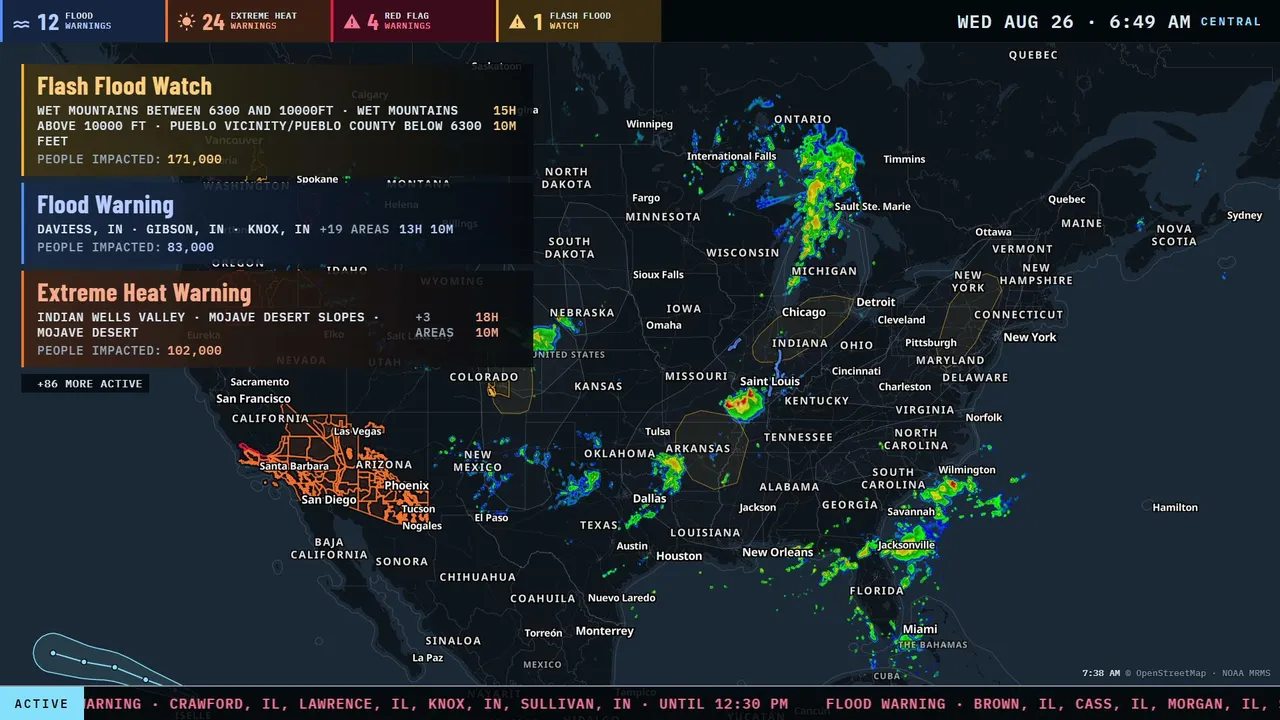Click the Sault Ste. Marie label
Screen dimensions: 1280x720
[x=873, y=206]
